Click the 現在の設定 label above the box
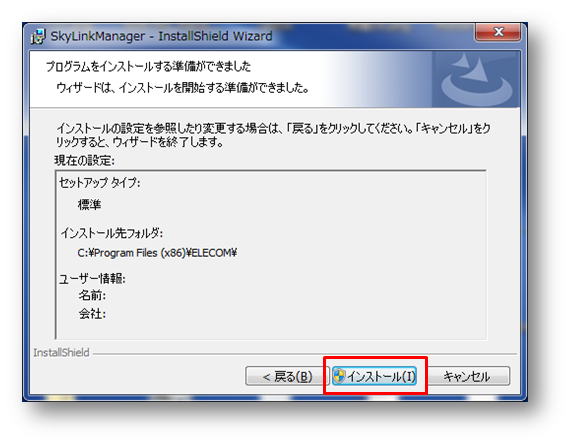The image size is (570, 444). pyautogui.click(x=84, y=160)
